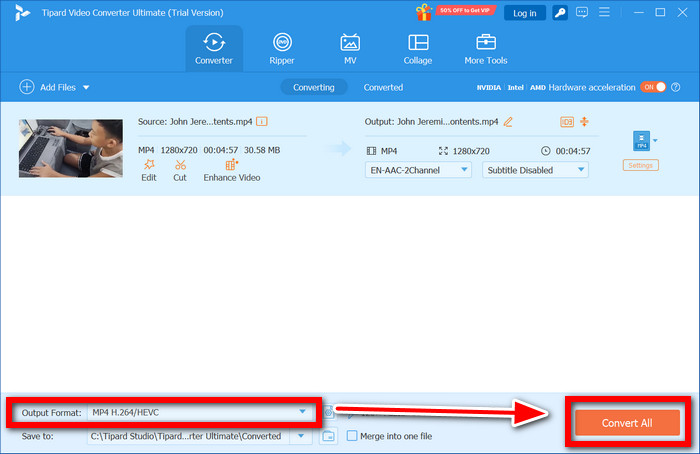Click the compress video icon
Viewport: 700px width, 454px height.
click(x=584, y=121)
